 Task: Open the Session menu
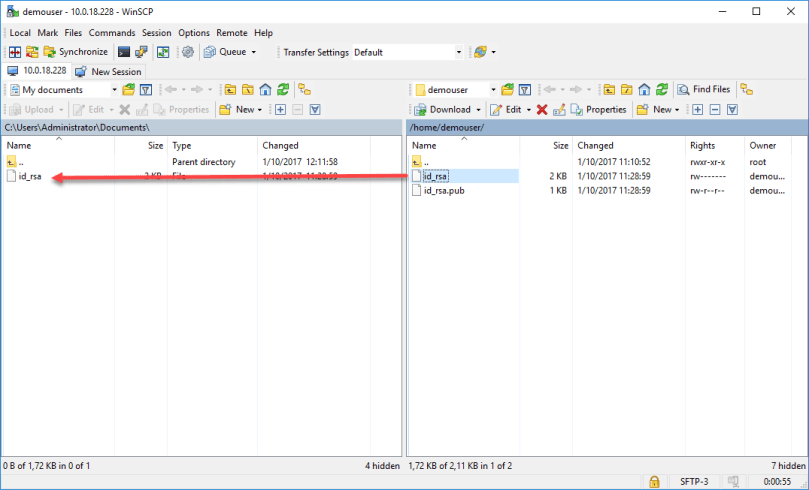(x=156, y=33)
